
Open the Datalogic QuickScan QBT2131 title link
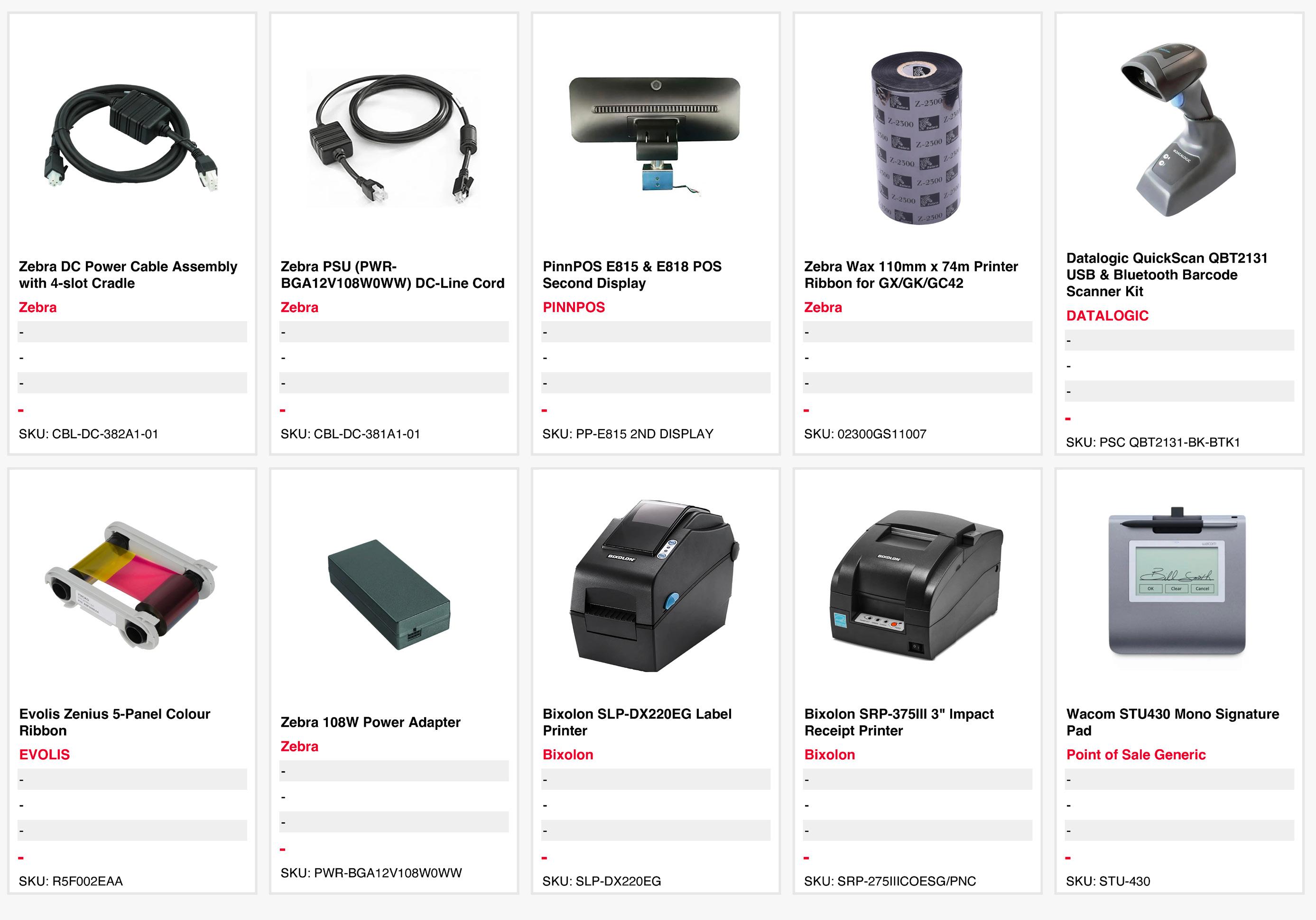click(x=1167, y=275)
